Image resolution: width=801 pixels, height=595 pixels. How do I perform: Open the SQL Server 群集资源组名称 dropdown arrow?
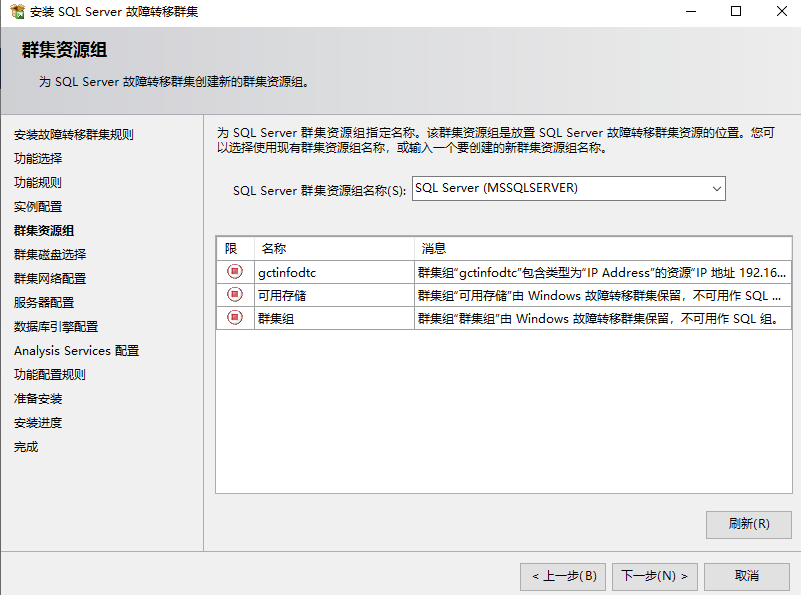coord(716,188)
